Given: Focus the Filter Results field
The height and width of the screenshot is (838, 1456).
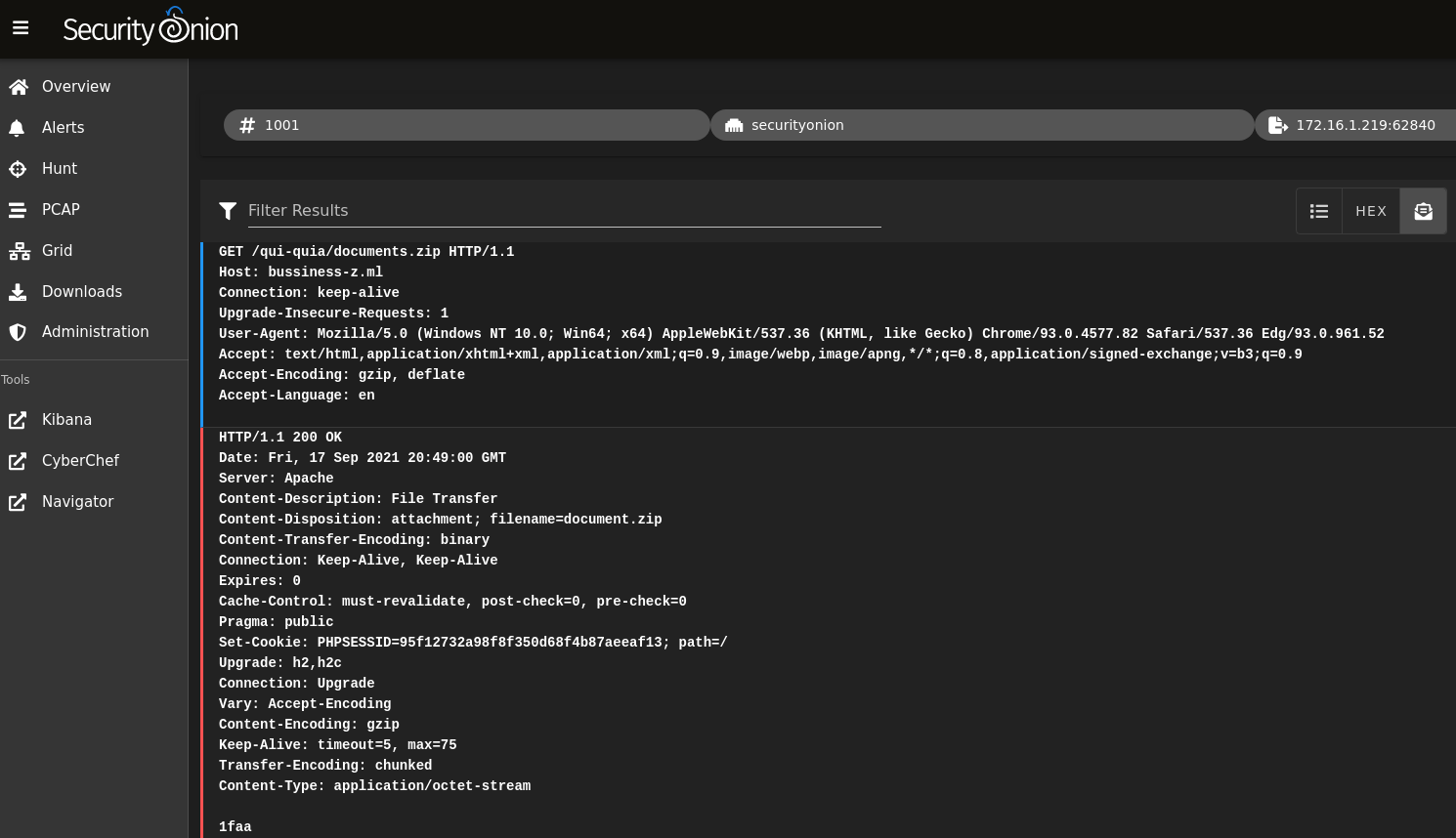Looking at the screenshot, I should click(x=564, y=210).
